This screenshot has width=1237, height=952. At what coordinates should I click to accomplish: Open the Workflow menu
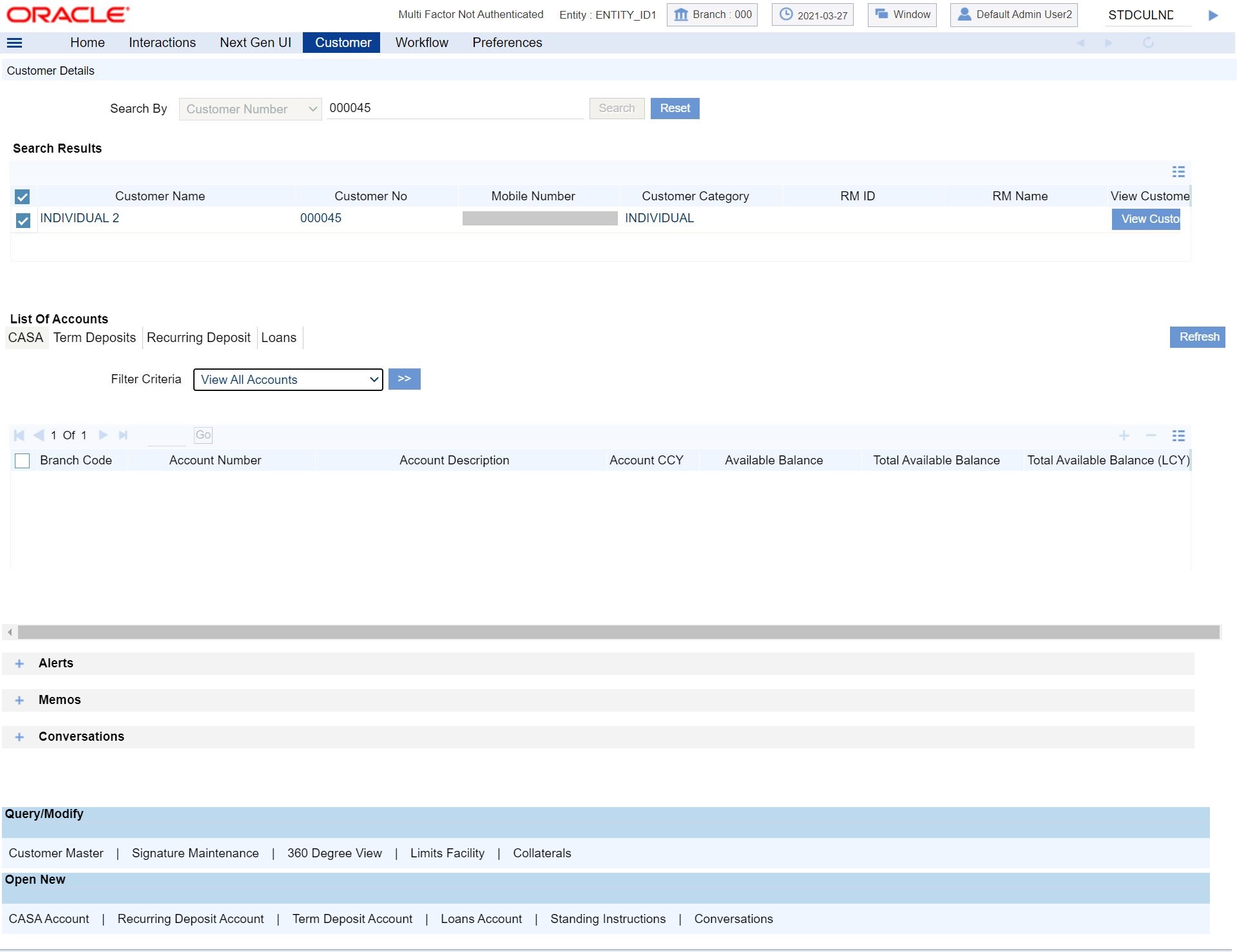422,43
